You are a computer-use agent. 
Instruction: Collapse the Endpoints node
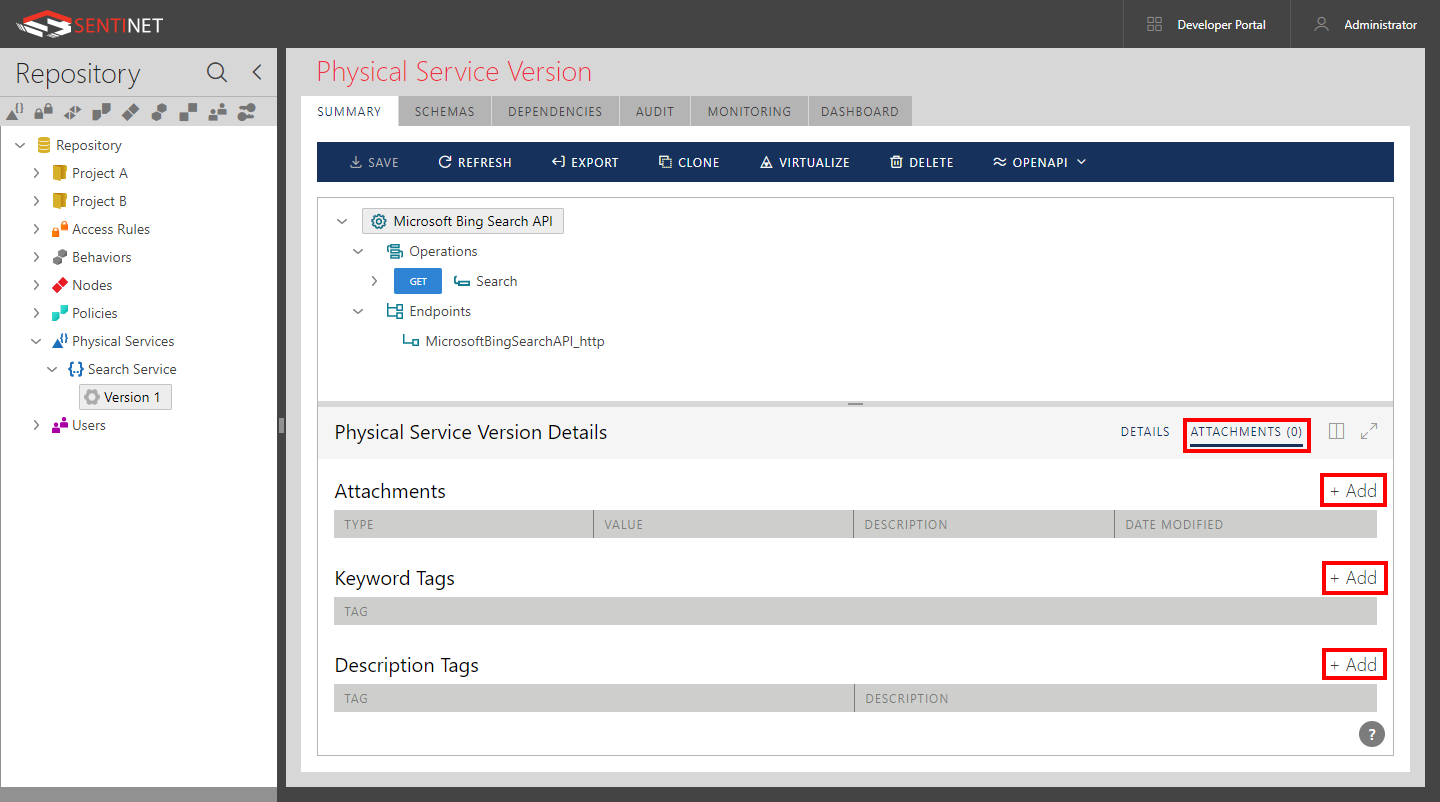pos(358,311)
